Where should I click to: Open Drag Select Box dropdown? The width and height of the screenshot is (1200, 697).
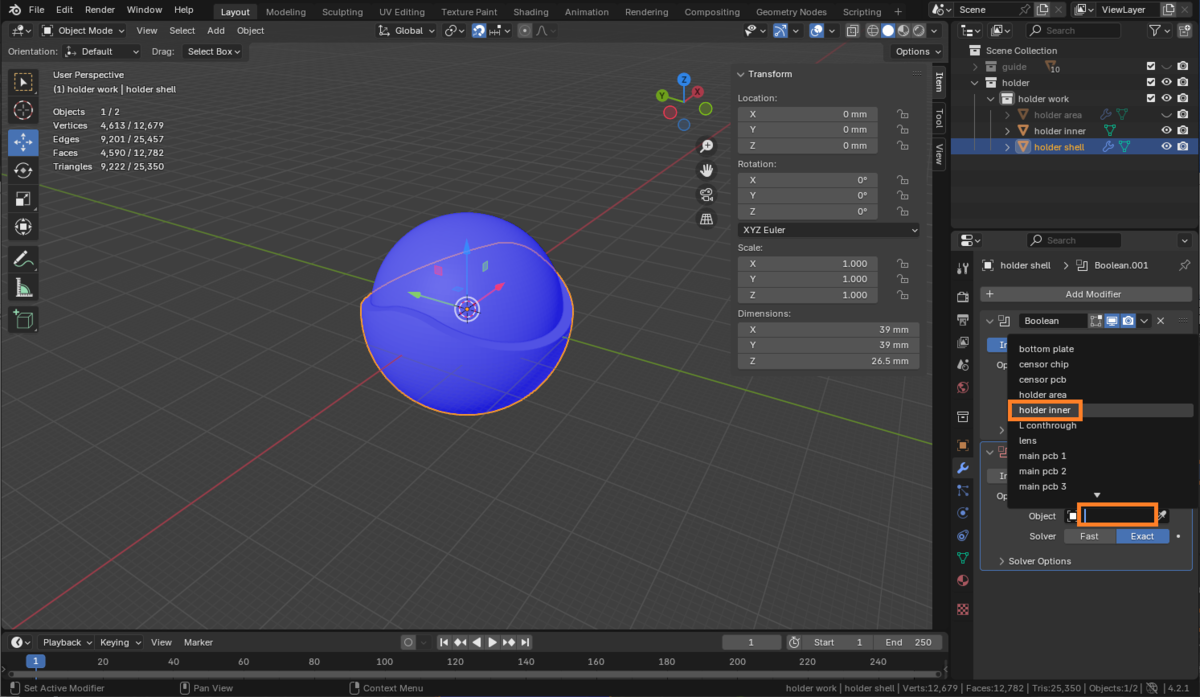pyautogui.click(x=213, y=51)
